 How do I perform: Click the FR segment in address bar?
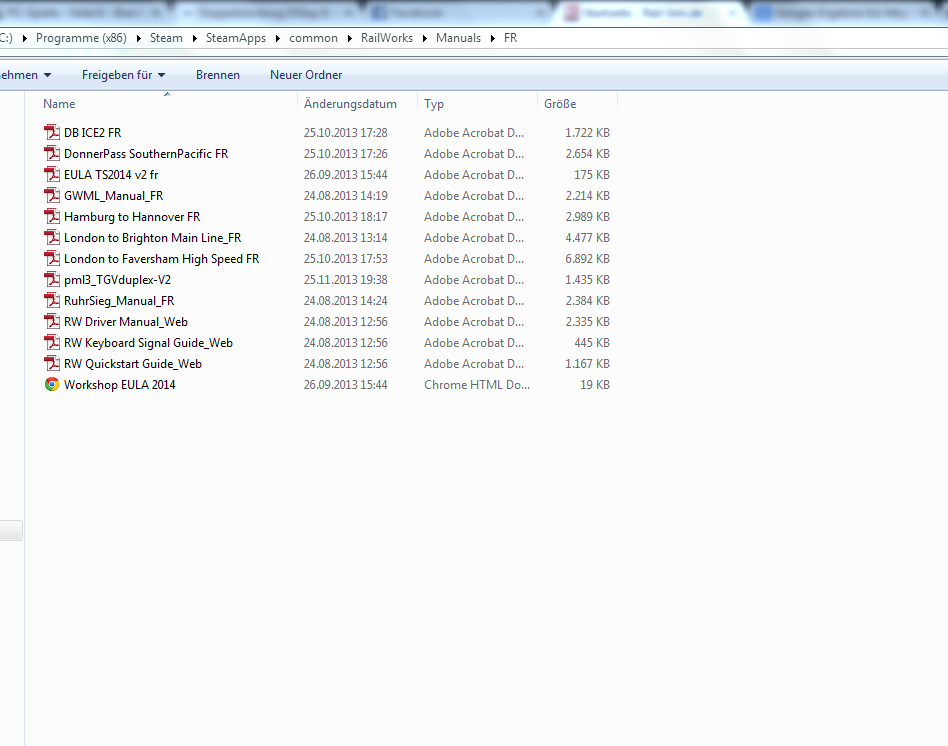pos(511,38)
